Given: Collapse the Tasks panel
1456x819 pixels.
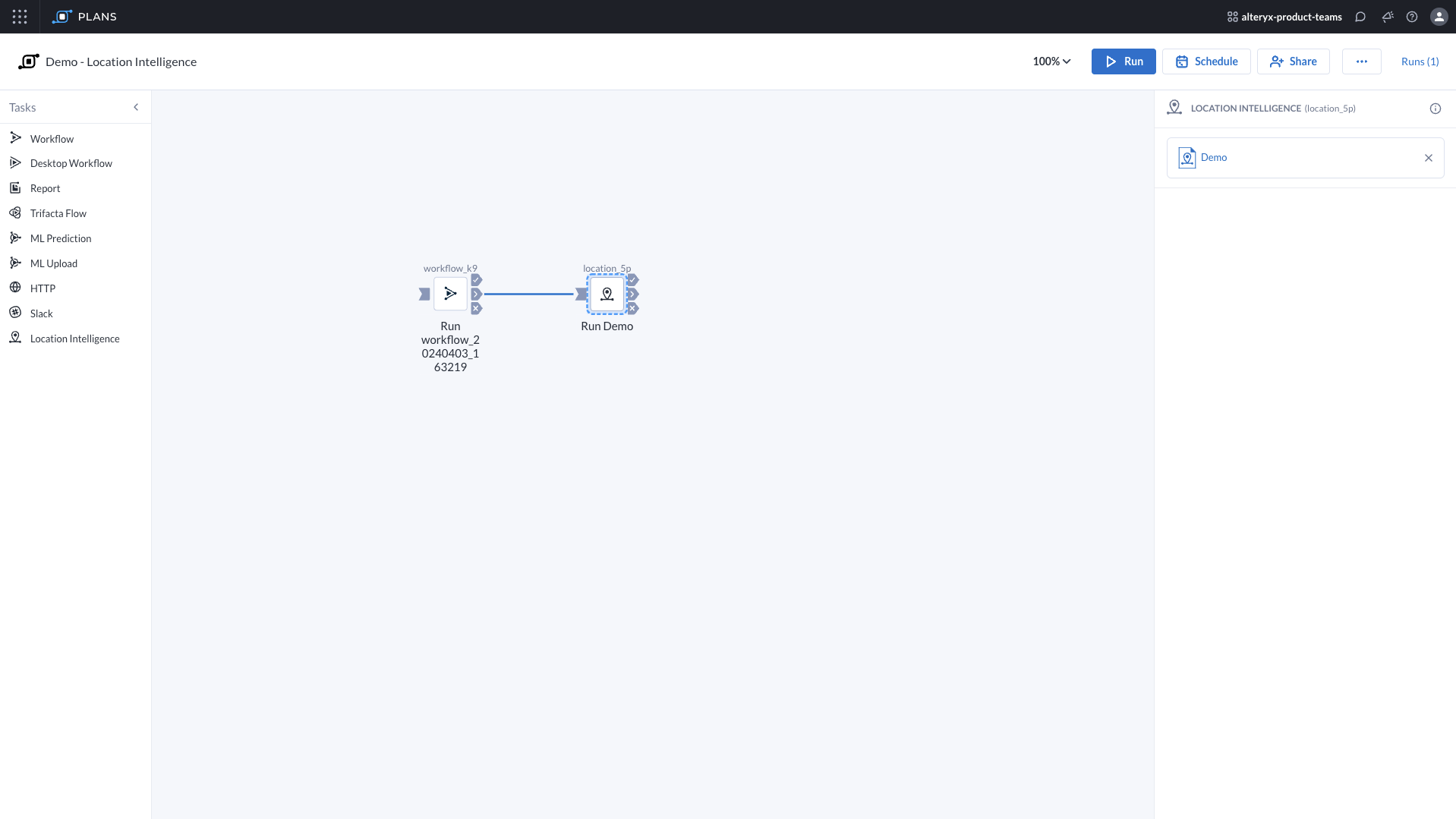Looking at the screenshot, I should point(136,107).
